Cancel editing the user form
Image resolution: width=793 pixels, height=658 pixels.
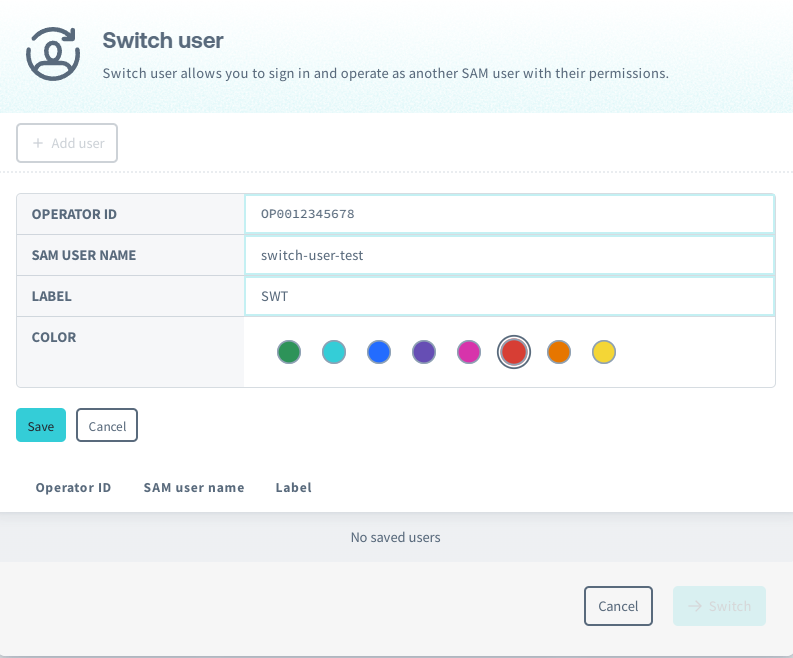tap(107, 426)
